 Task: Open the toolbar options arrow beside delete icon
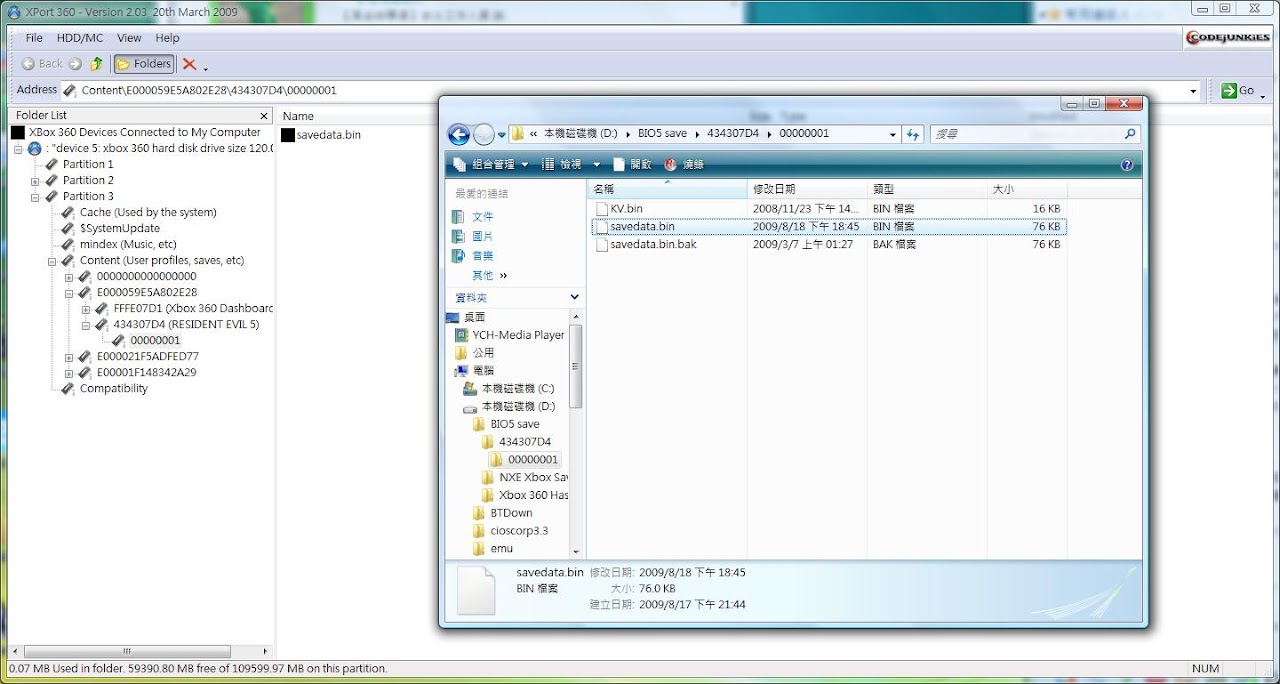pos(205,68)
